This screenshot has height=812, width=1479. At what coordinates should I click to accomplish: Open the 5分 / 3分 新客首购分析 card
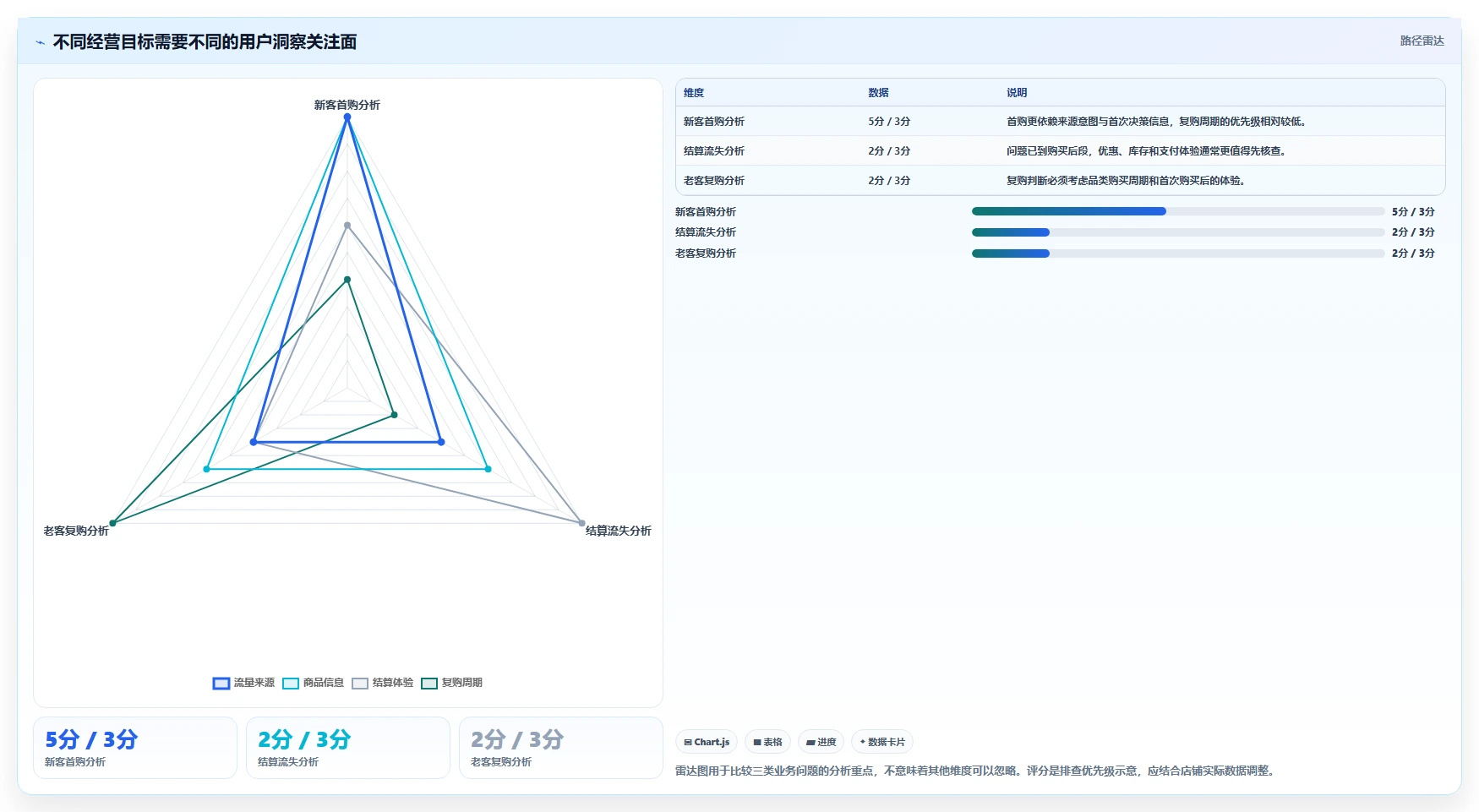(x=135, y=748)
